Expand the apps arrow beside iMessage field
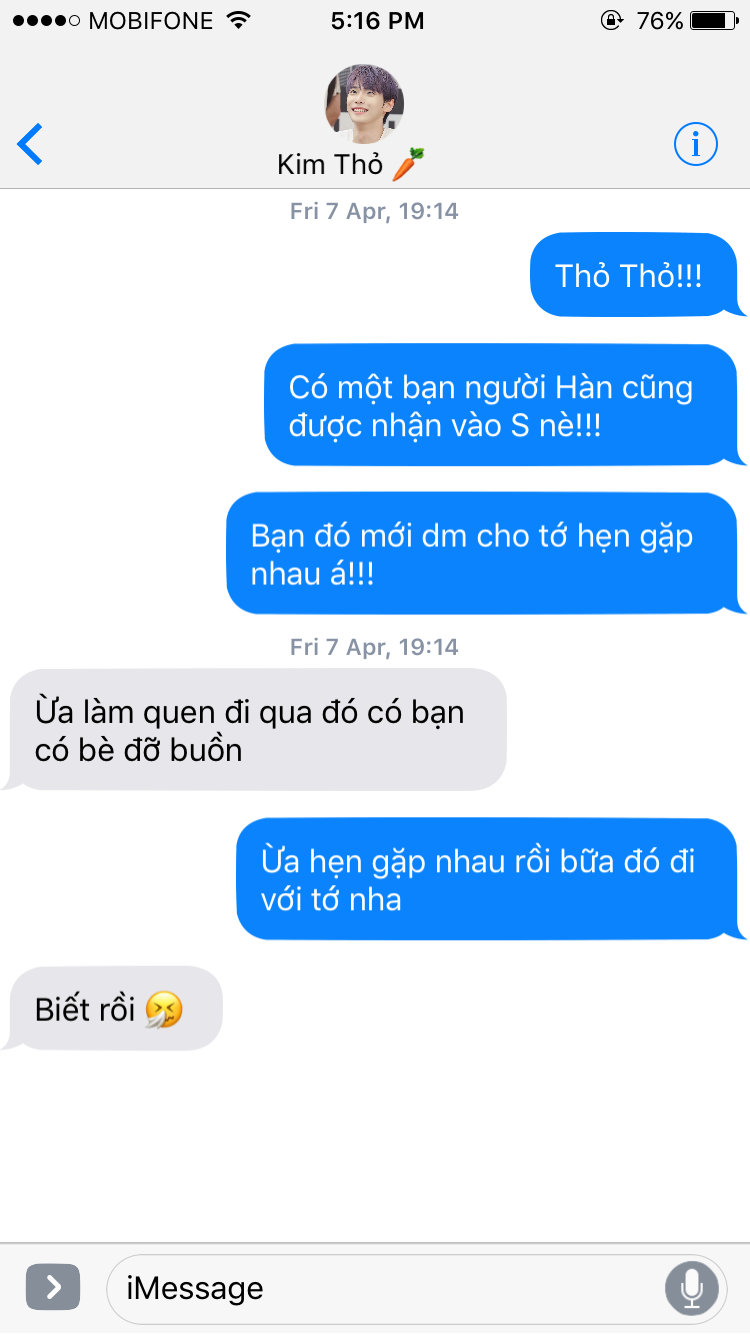 click(x=52, y=1287)
